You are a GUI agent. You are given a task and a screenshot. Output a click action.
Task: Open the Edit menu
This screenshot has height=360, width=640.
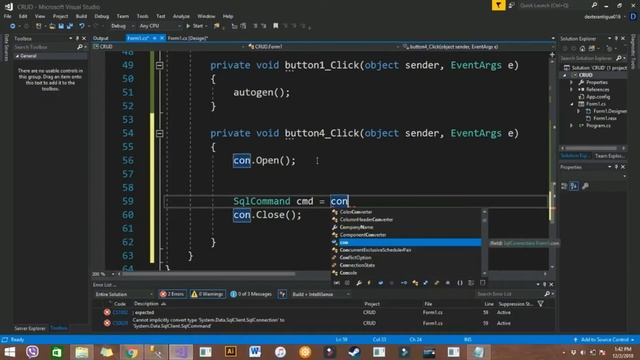coord(23,16)
